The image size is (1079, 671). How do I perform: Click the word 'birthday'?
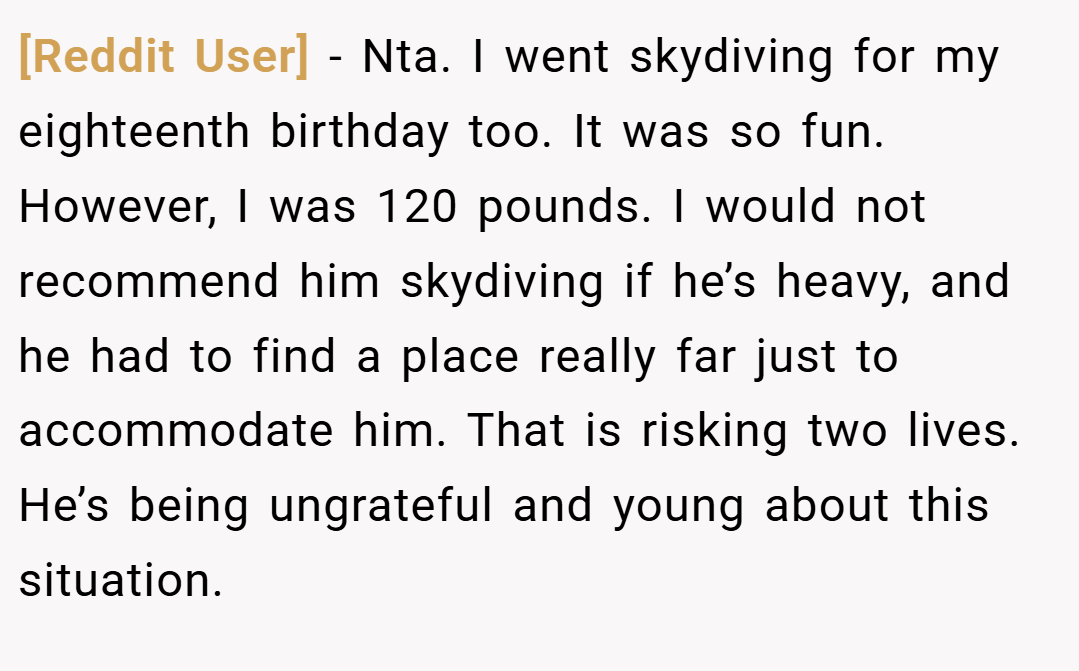tap(359, 132)
